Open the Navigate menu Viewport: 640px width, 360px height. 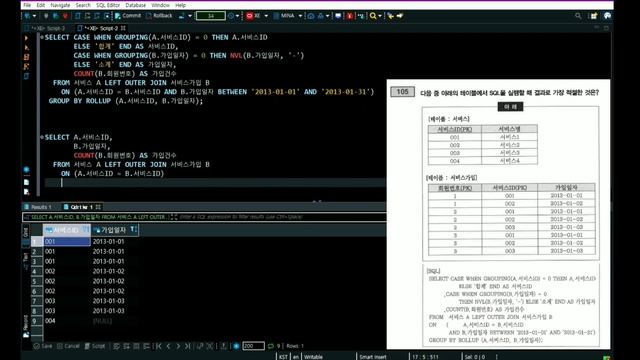[60, 5]
